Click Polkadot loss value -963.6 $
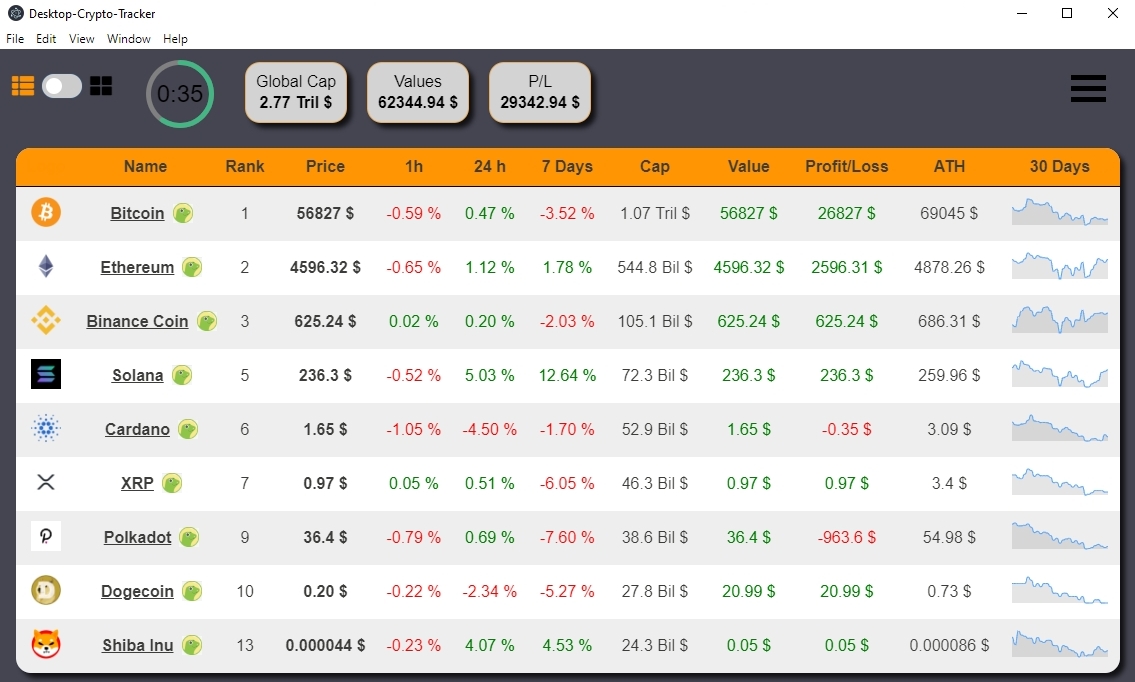The image size is (1135, 682). pos(846,537)
